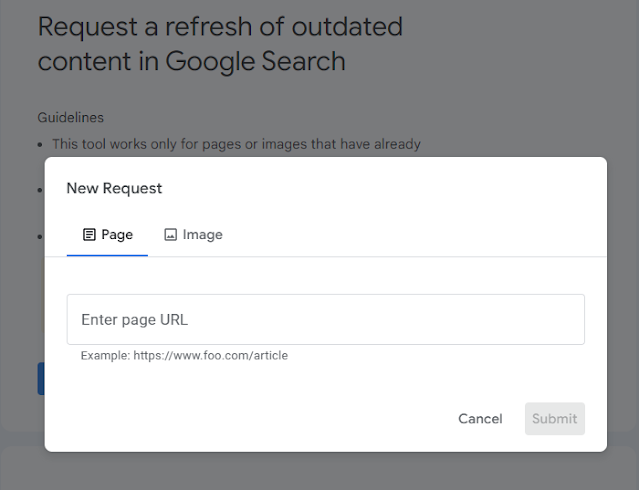The width and height of the screenshot is (639, 490).
Task: Click the Page tab document icon
Action: [x=89, y=235]
